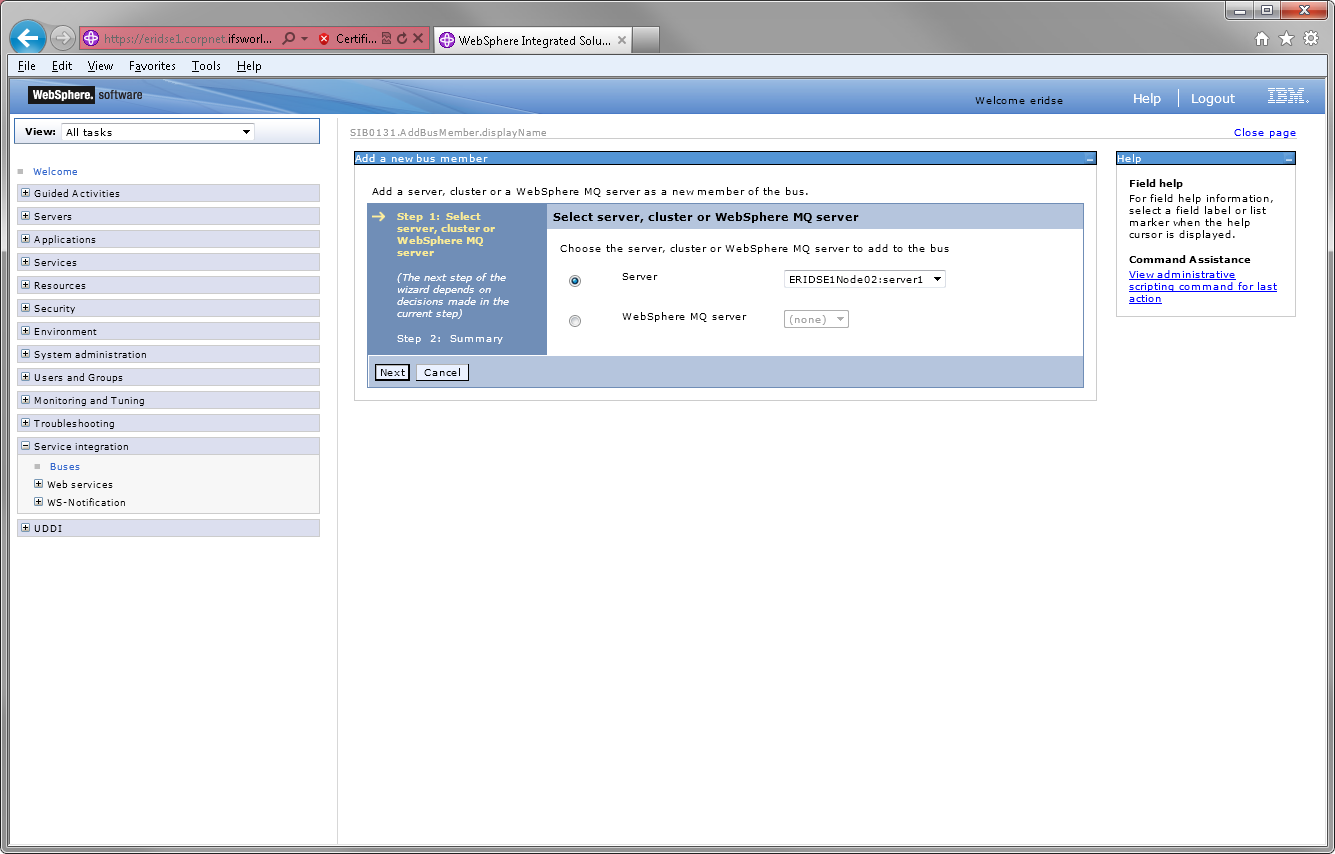The image size is (1335, 854).
Task: Open View administrative scripting command link
Action: point(1200,286)
